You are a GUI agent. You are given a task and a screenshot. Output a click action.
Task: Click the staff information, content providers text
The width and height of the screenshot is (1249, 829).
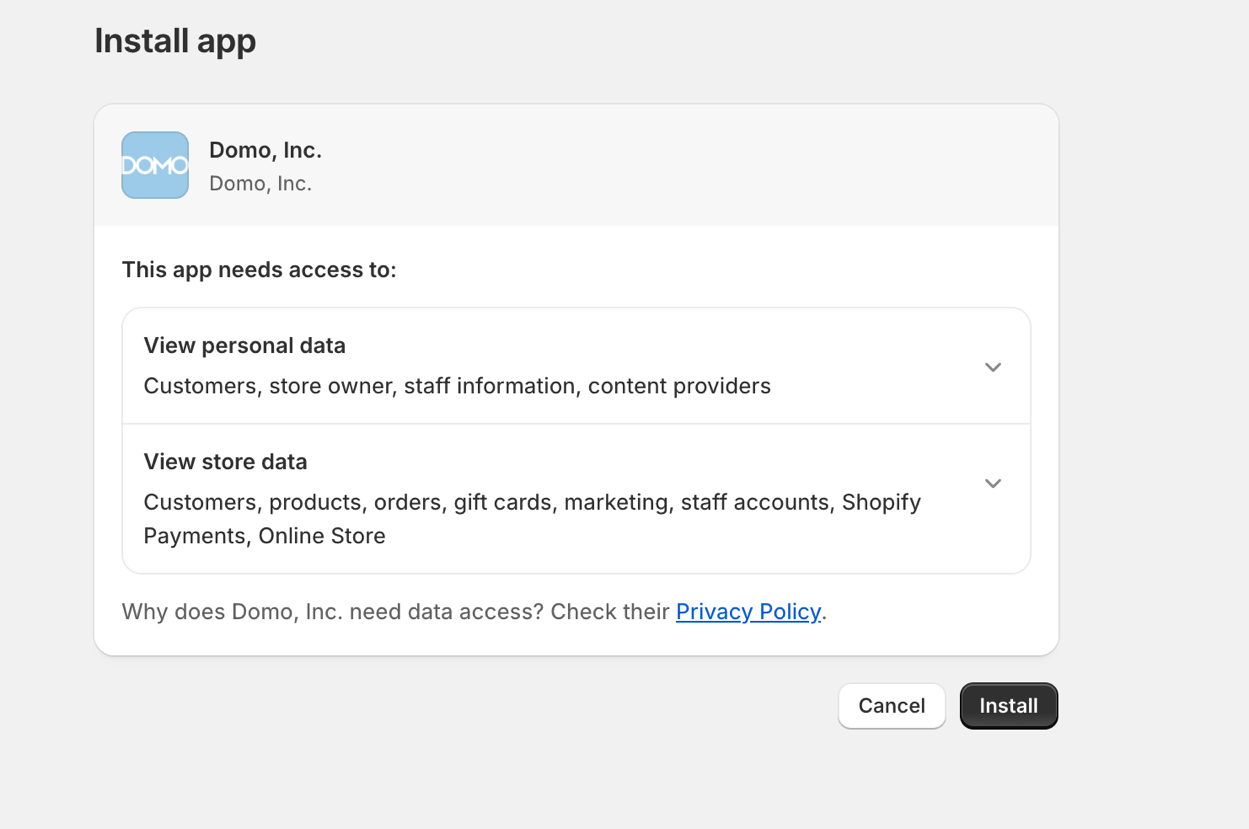coord(587,386)
